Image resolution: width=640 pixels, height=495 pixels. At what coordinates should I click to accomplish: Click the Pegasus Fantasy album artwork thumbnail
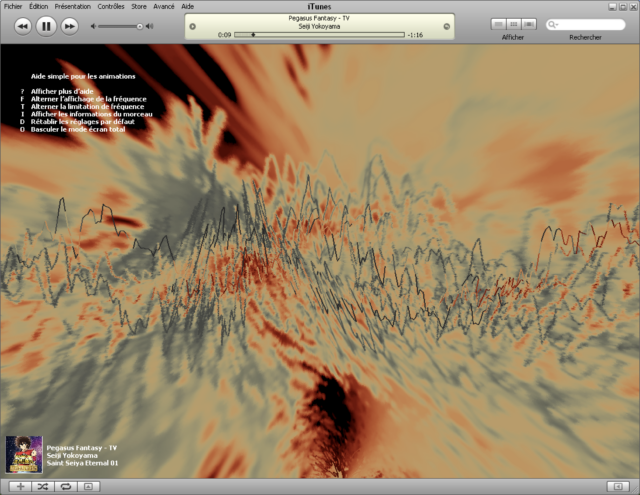[x=23, y=452]
